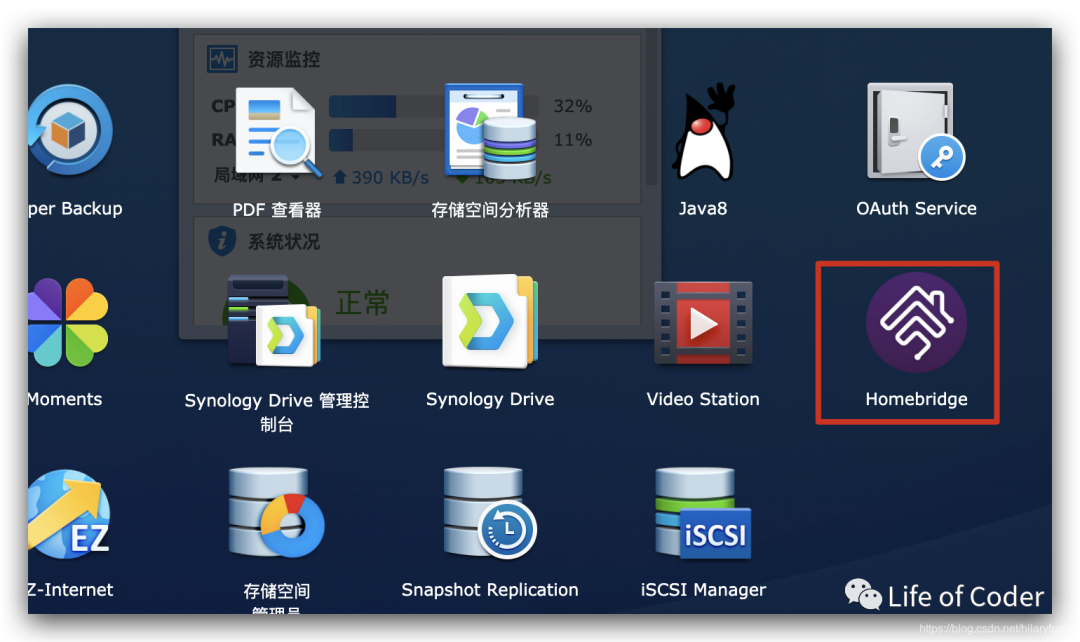Open OAuth Service icon
This screenshot has height=642, width=1080.
click(x=915, y=131)
